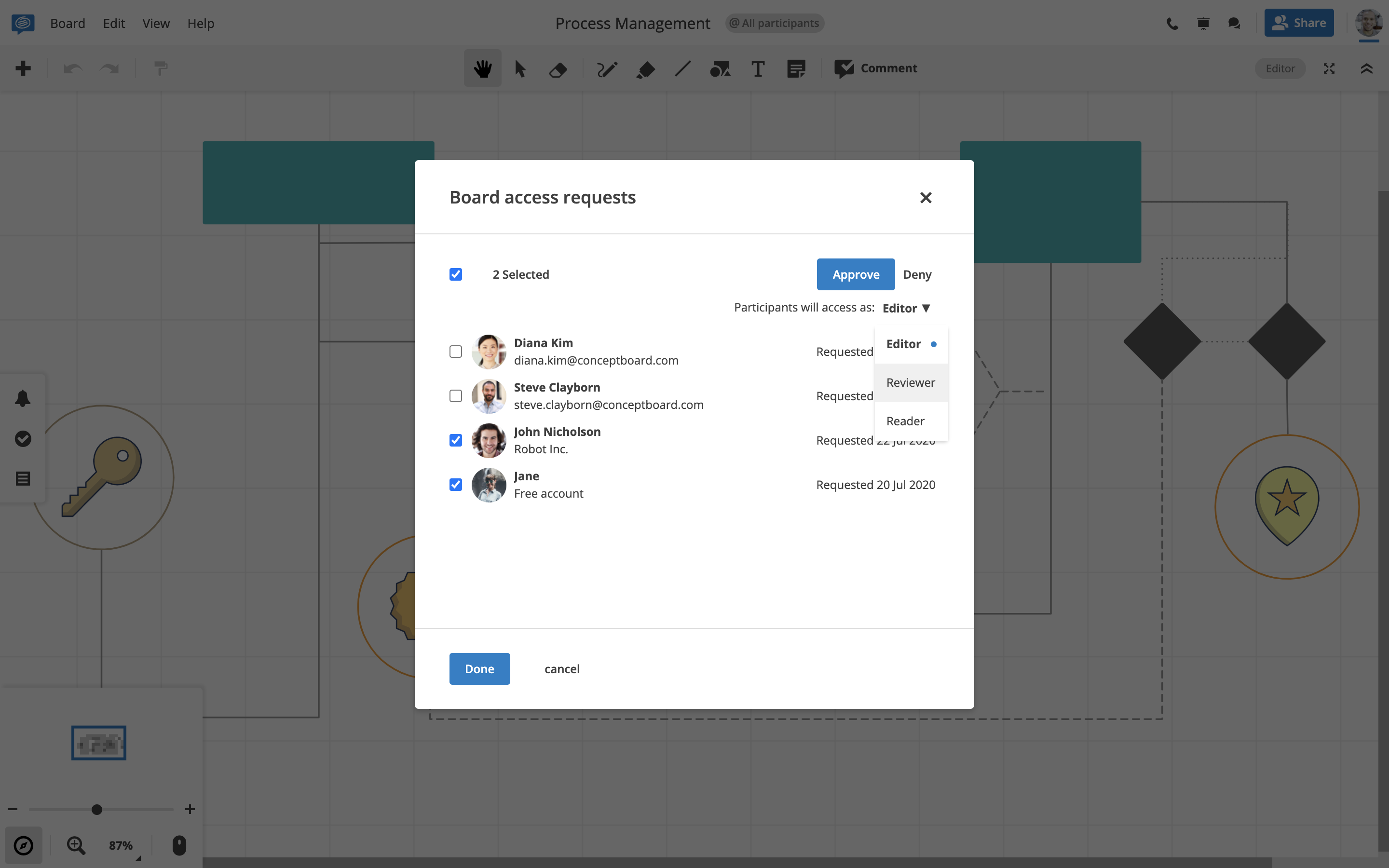The width and height of the screenshot is (1389, 868).
Task: Open the View menu
Action: (156, 24)
